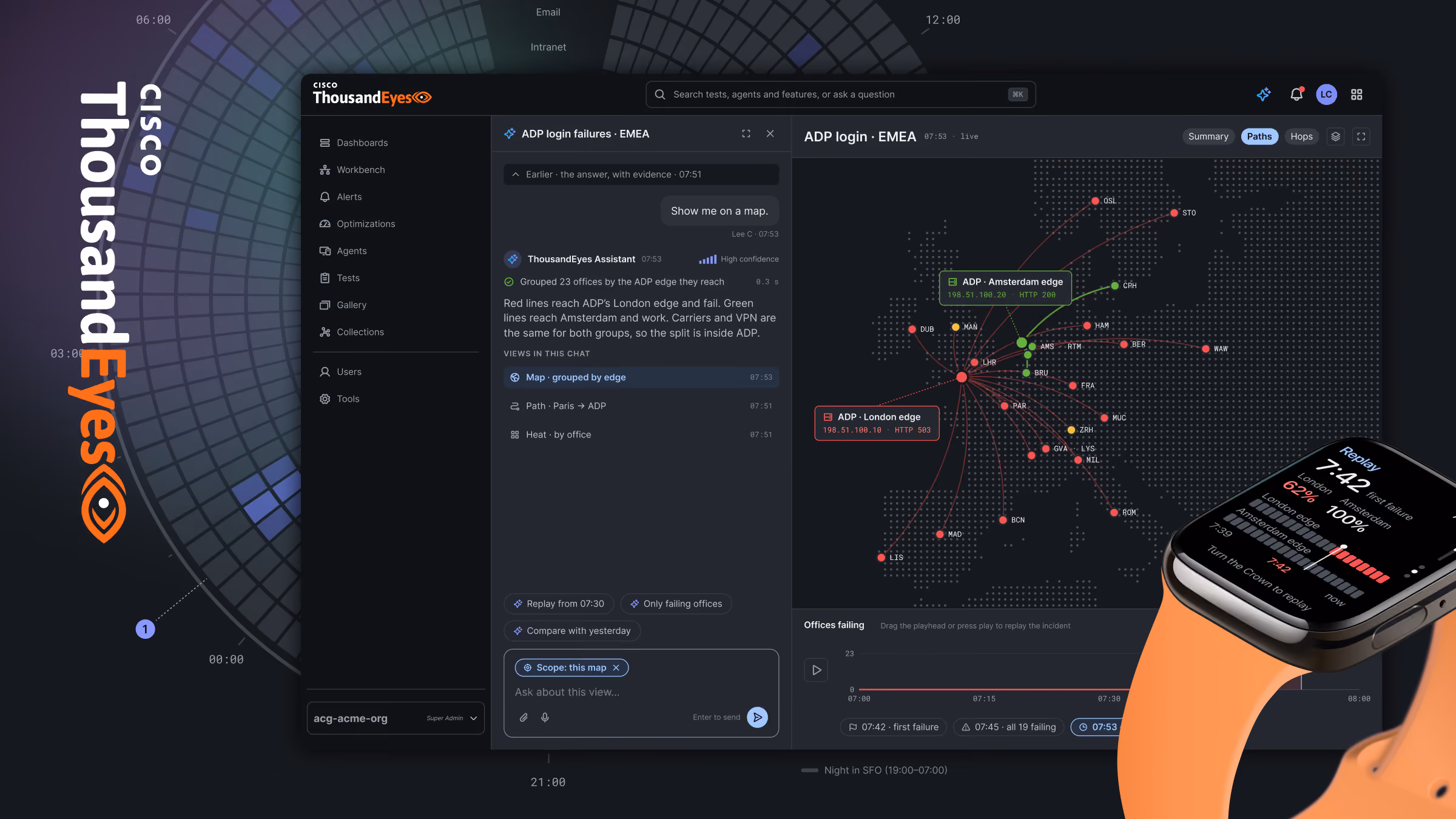Play the incident replay
1456x819 pixels.
click(816, 670)
